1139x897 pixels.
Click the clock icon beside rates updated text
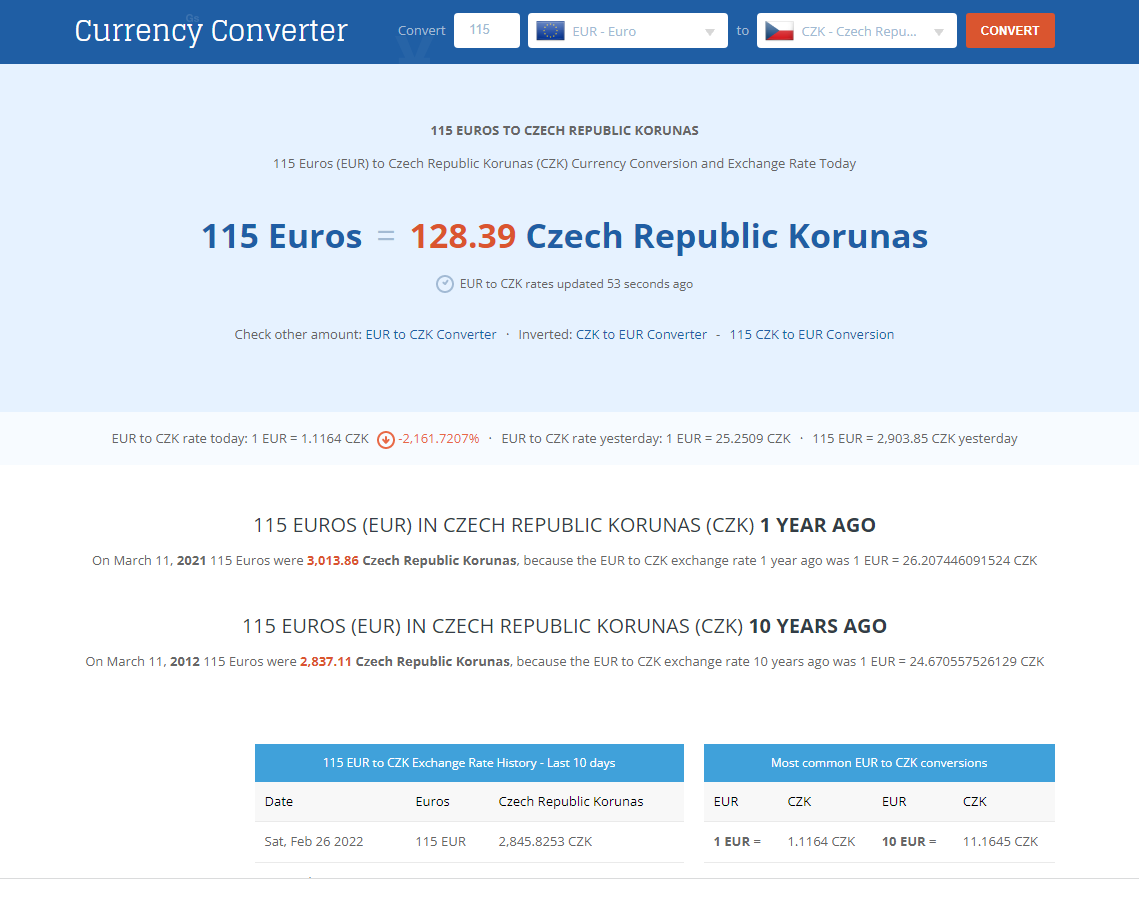tap(445, 284)
